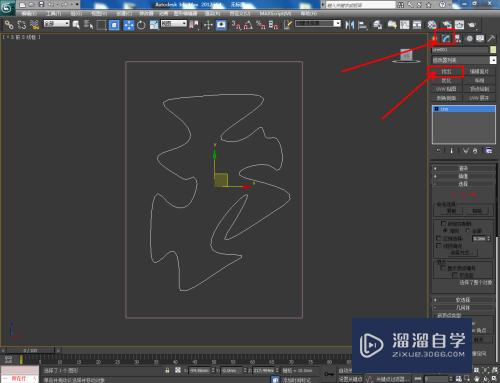The height and width of the screenshot is (383, 500).
Task: Click the Configure Modifier Sets icon
Action: [489, 151]
